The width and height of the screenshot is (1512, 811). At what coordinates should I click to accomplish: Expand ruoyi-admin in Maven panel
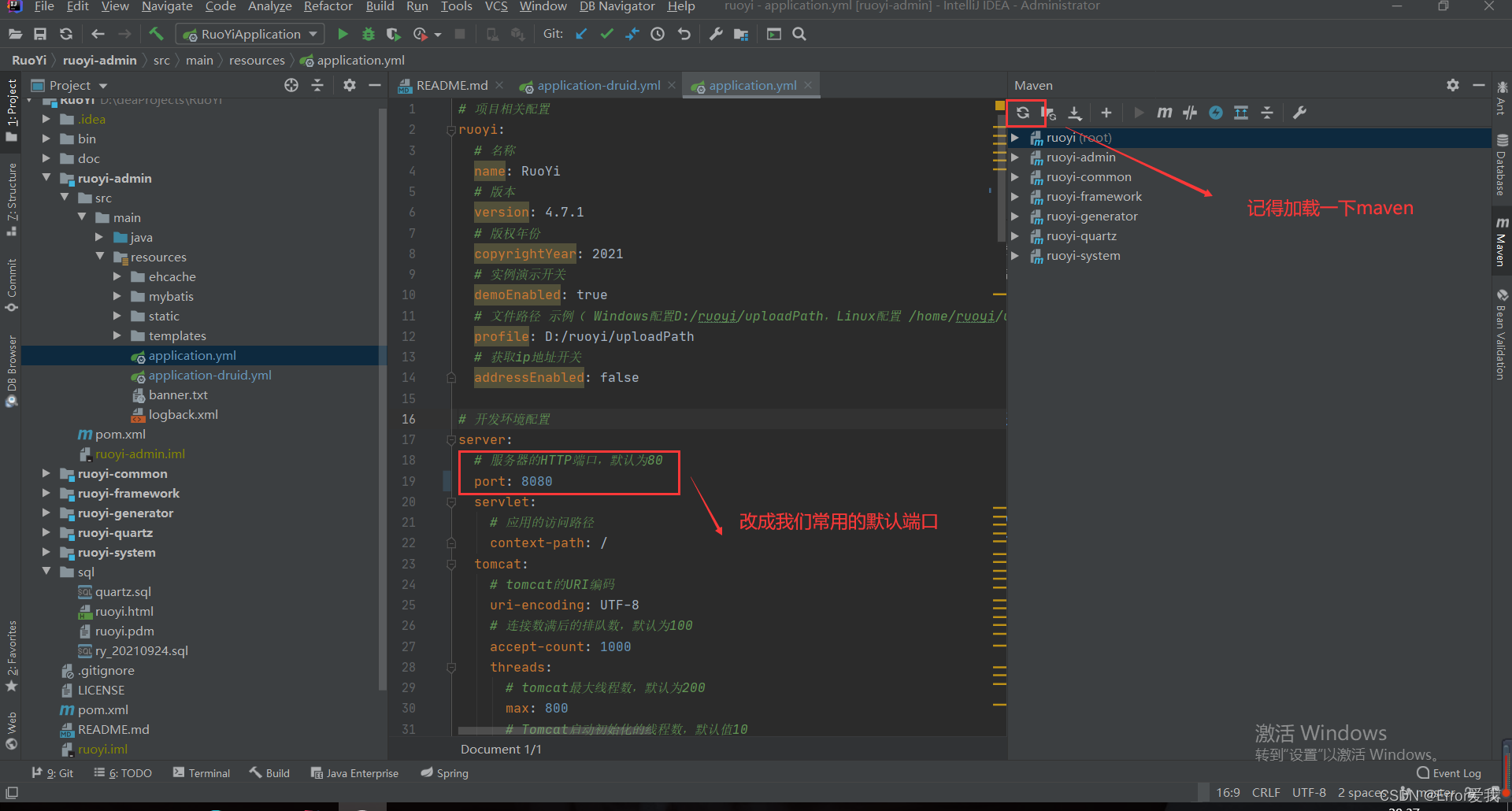pos(1015,157)
